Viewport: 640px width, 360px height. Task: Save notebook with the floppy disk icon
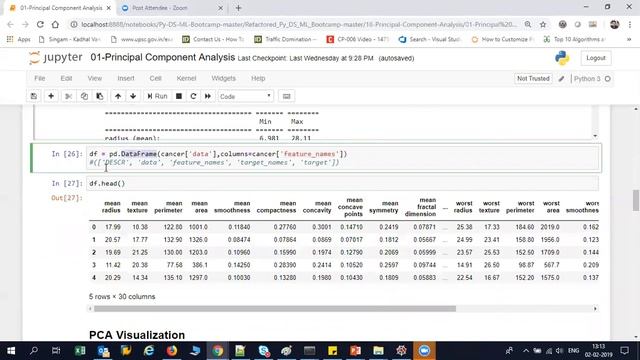coord(34,96)
